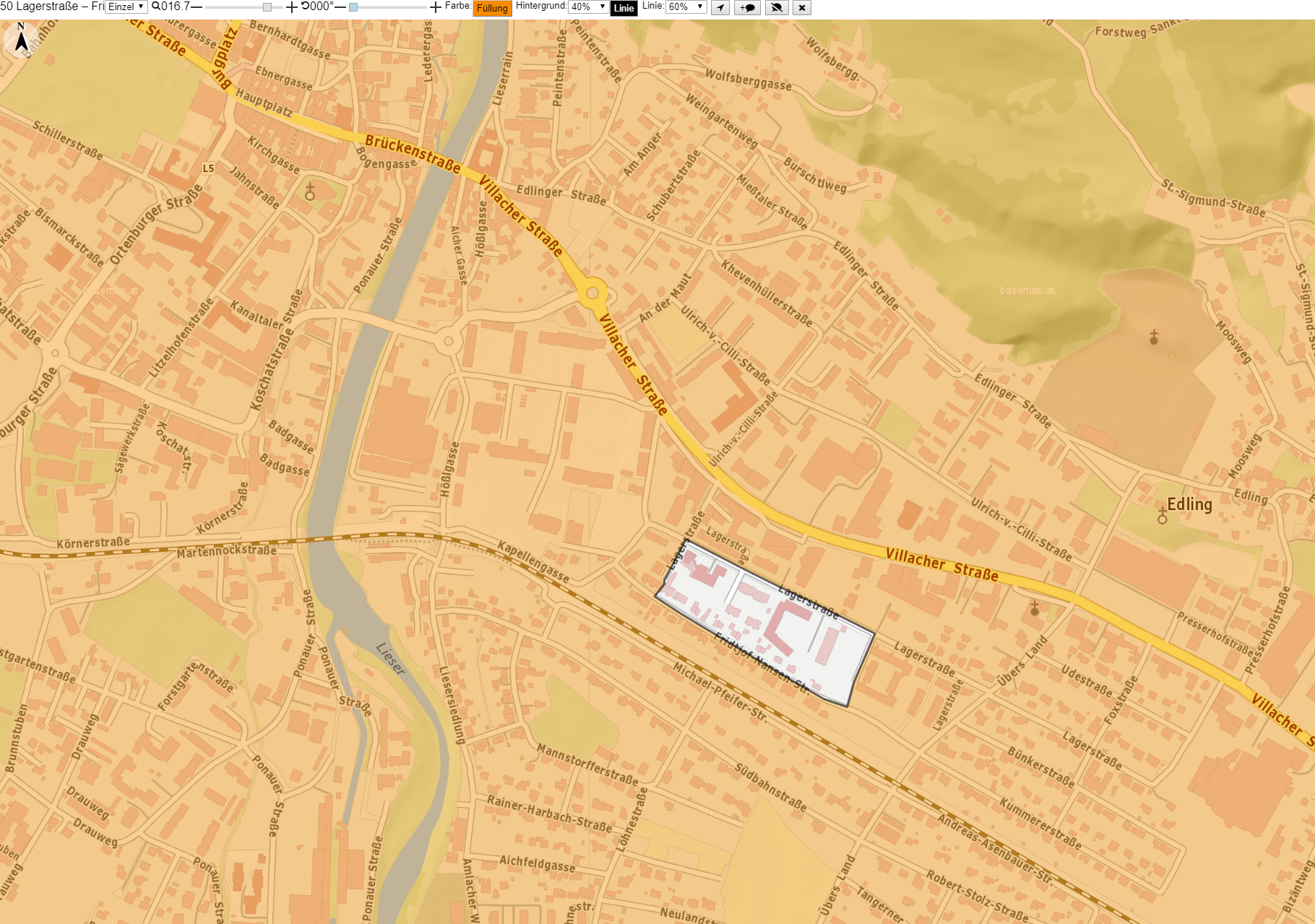Viewport: 1315px width, 924px height.
Task: Click the zoom plus icon
Action: tap(292, 7)
